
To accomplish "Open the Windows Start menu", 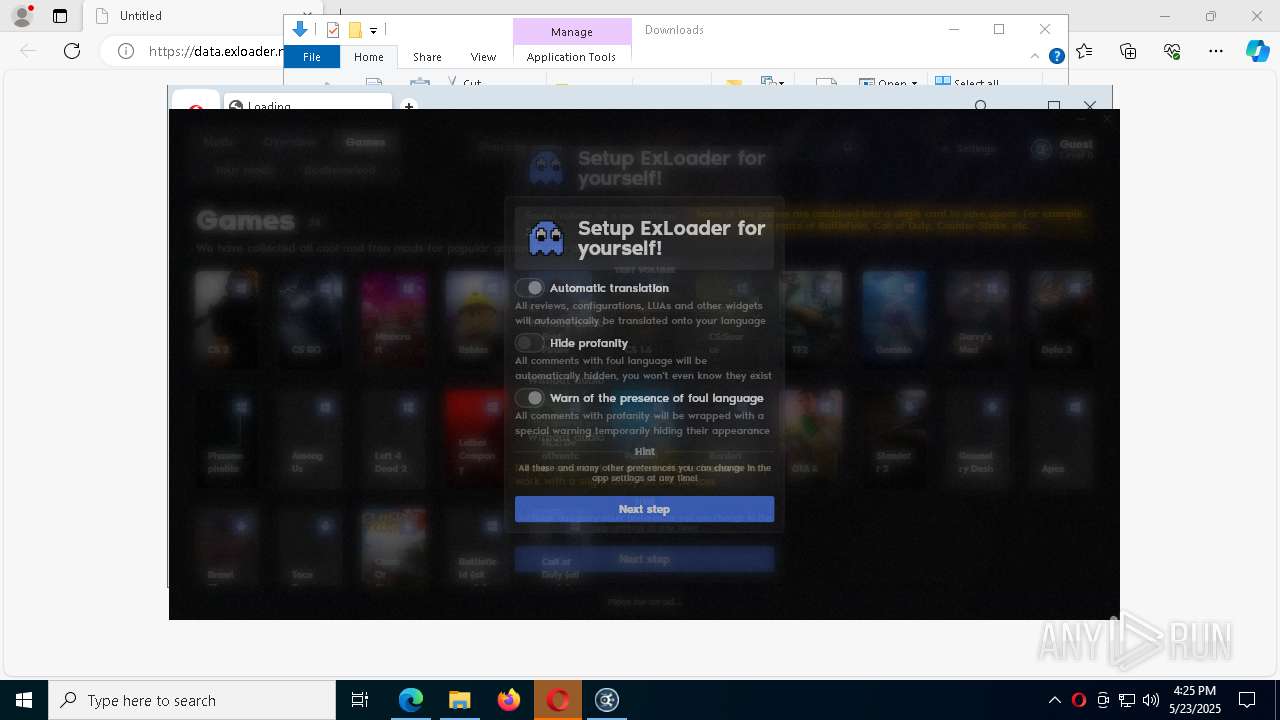I will (x=24, y=700).
